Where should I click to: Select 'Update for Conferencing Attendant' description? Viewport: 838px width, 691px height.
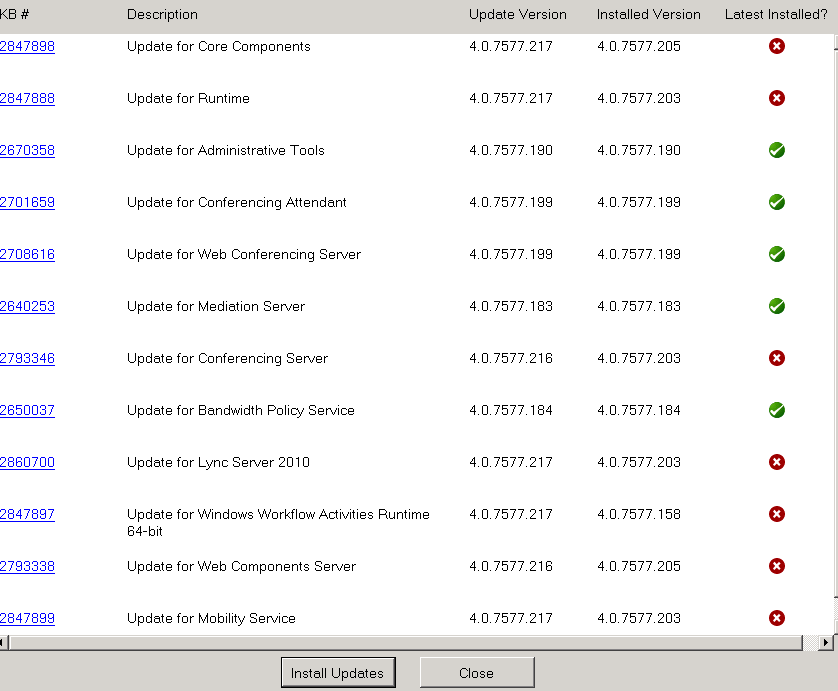click(x=237, y=203)
